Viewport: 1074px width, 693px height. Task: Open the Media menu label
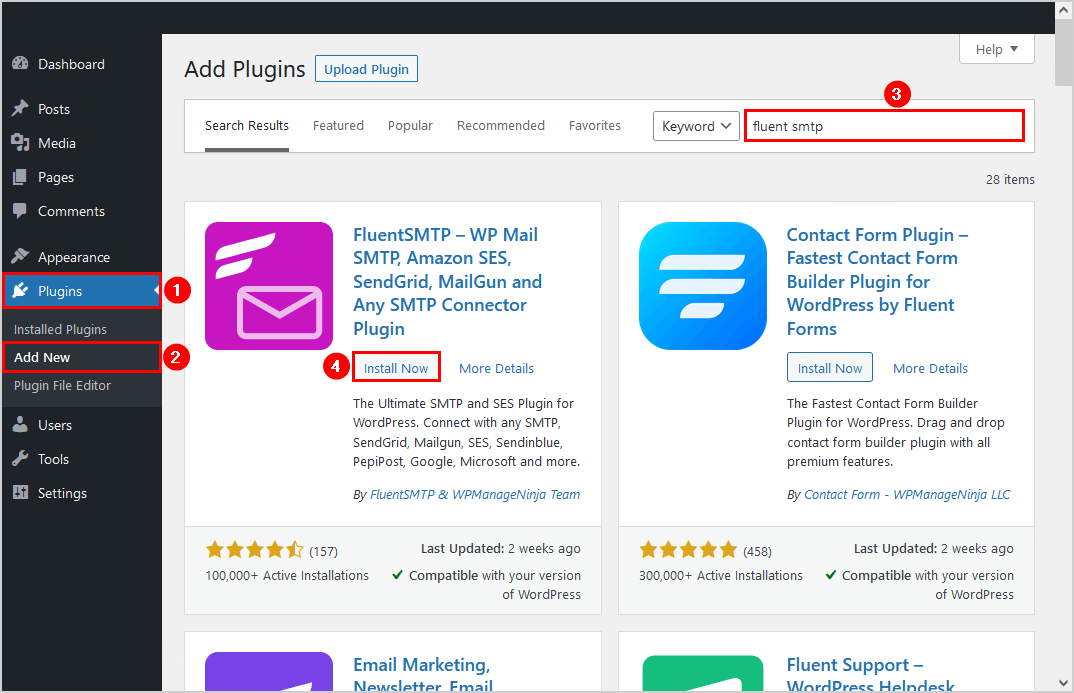[x=57, y=143]
